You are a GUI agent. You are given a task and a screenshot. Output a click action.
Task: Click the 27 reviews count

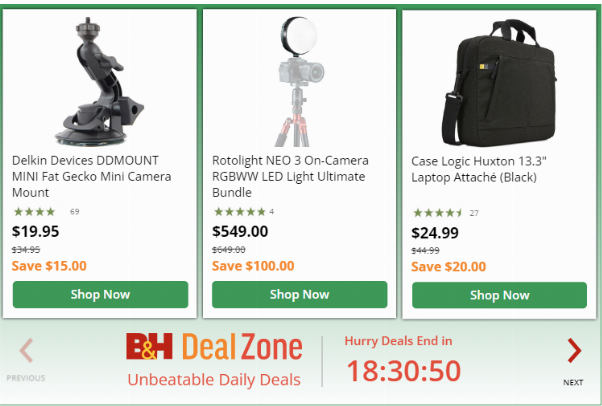pyautogui.click(x=474, y=213)
